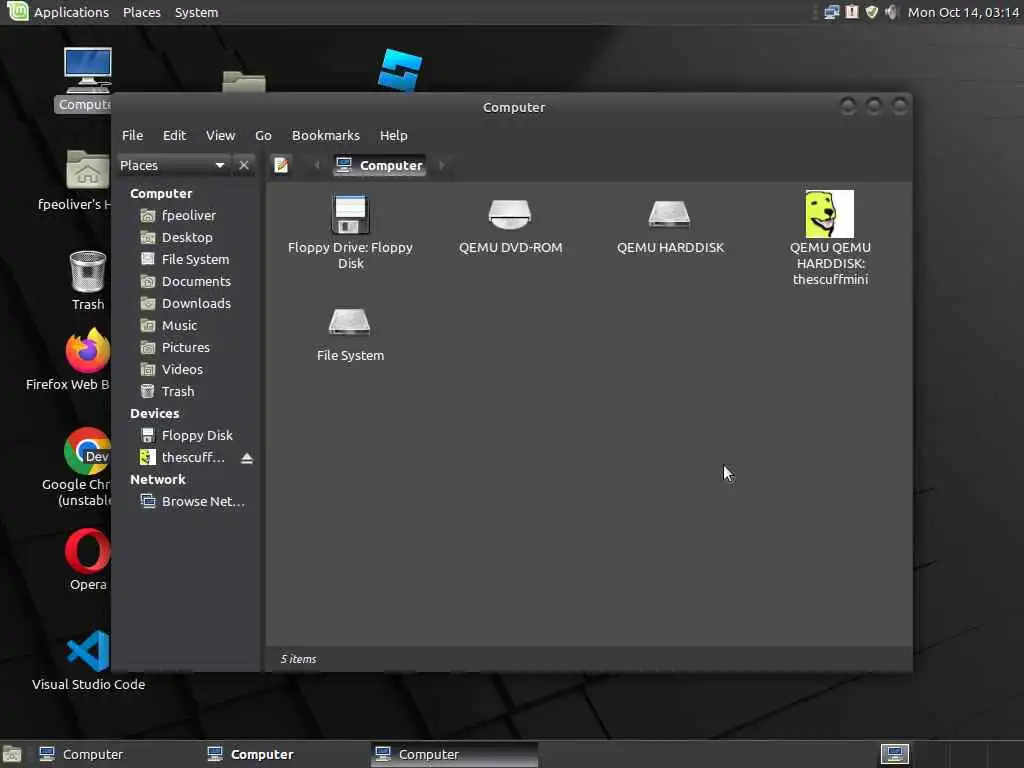Click the volume tray icon

pyautogui.click(x=891, y=12)
